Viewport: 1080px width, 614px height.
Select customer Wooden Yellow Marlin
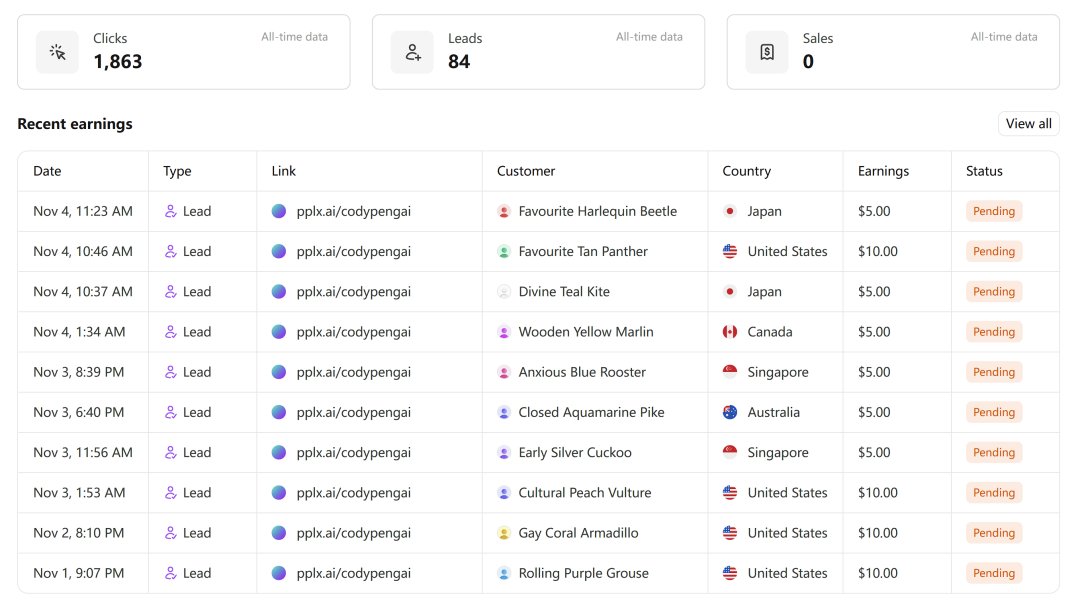coord(585,332)
